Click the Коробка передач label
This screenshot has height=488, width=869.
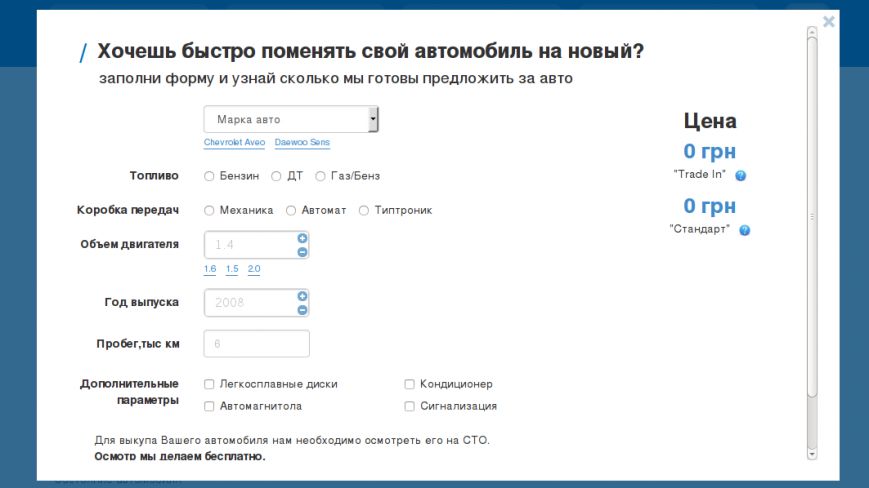(x=128, y=210)
